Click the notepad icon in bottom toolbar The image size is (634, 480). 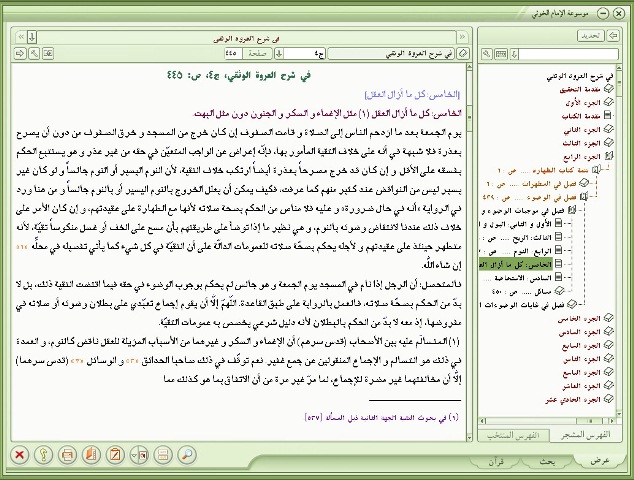pos(115,455)
